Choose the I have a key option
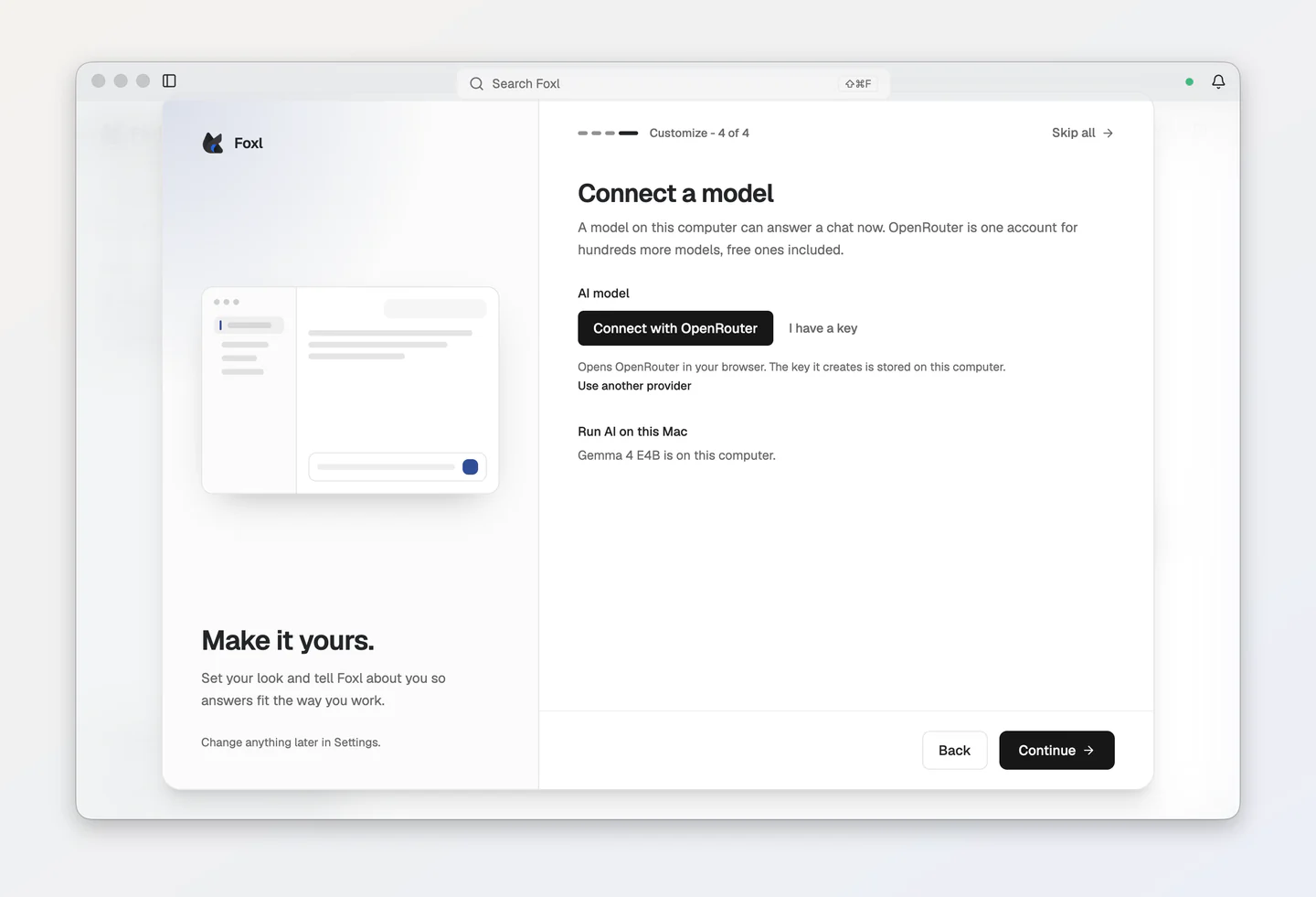1316x897 pixels. (x=822, y=328)
